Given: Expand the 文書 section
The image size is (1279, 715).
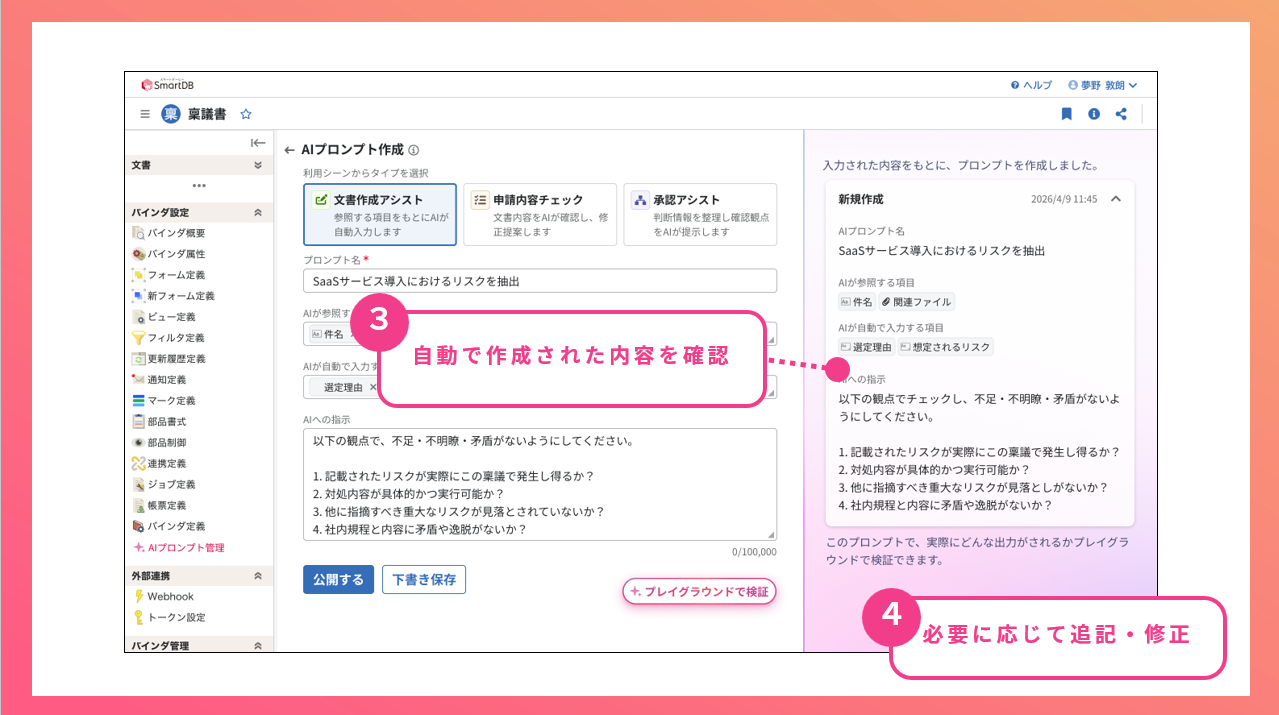Looking at the screenshot, I should 257,165.
